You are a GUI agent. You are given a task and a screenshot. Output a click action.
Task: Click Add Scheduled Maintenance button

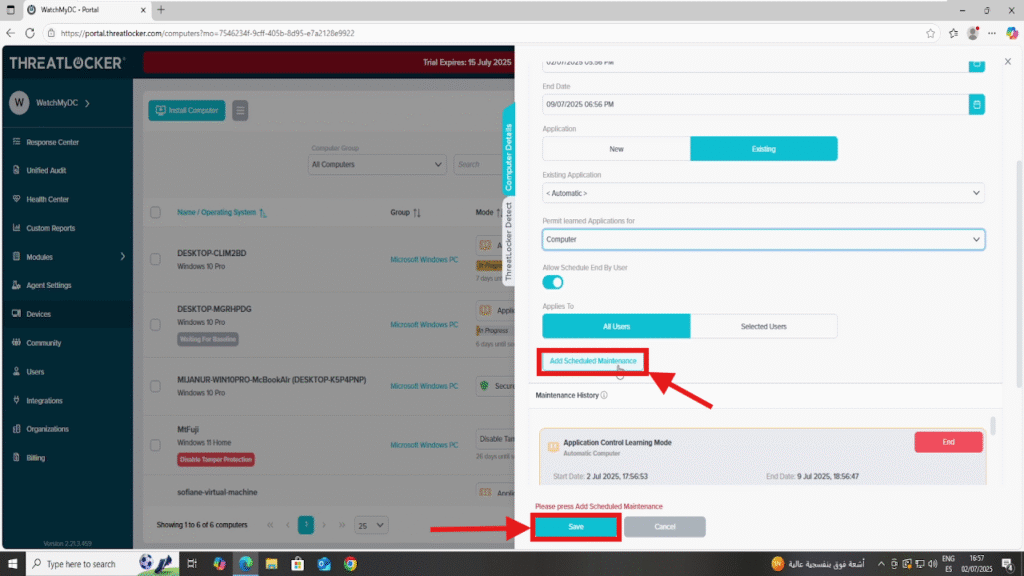click(592, 361)
